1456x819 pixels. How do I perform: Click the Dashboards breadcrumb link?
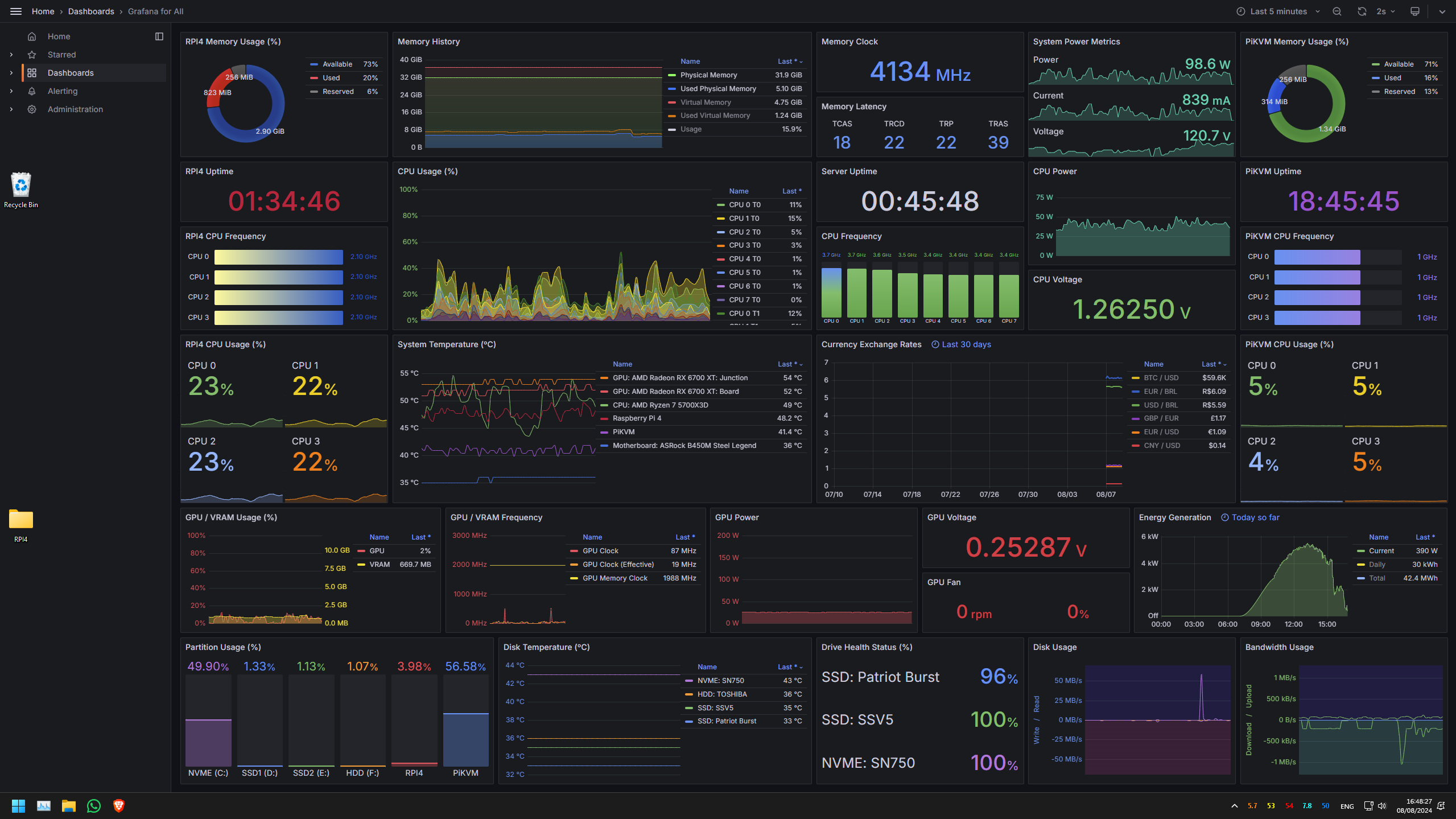point(91,11)
